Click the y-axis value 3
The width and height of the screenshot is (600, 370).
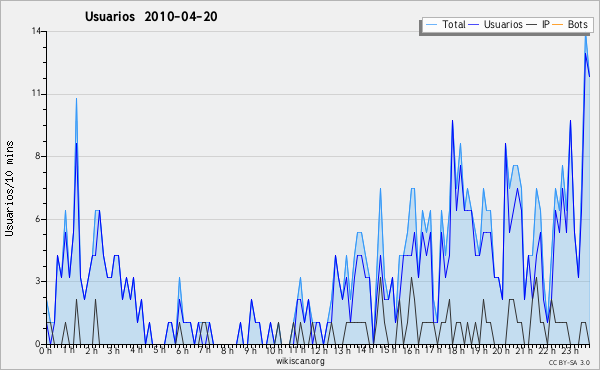point(38,281)
